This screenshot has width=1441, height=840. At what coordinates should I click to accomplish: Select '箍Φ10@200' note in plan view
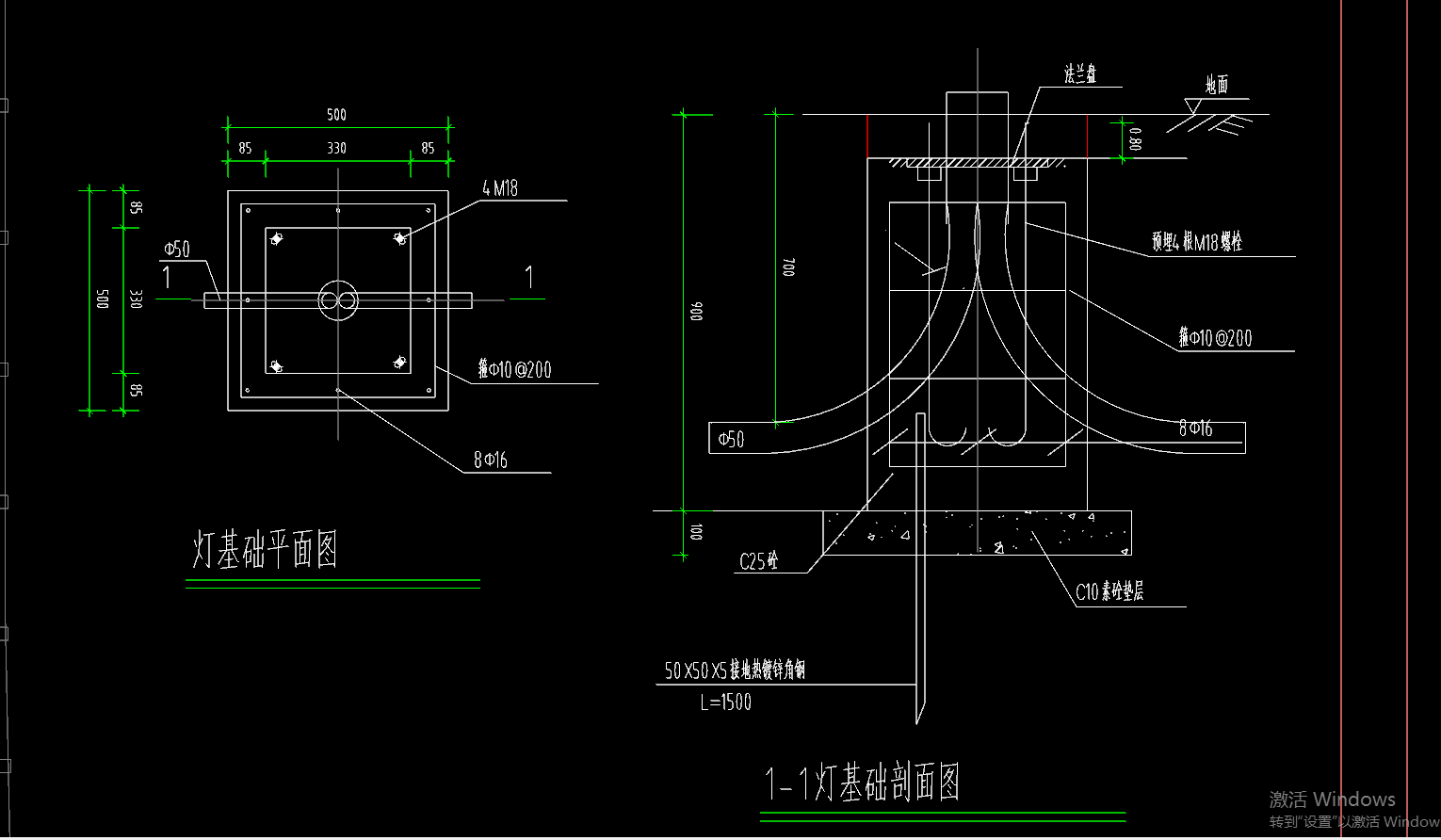tap(514, 369)
